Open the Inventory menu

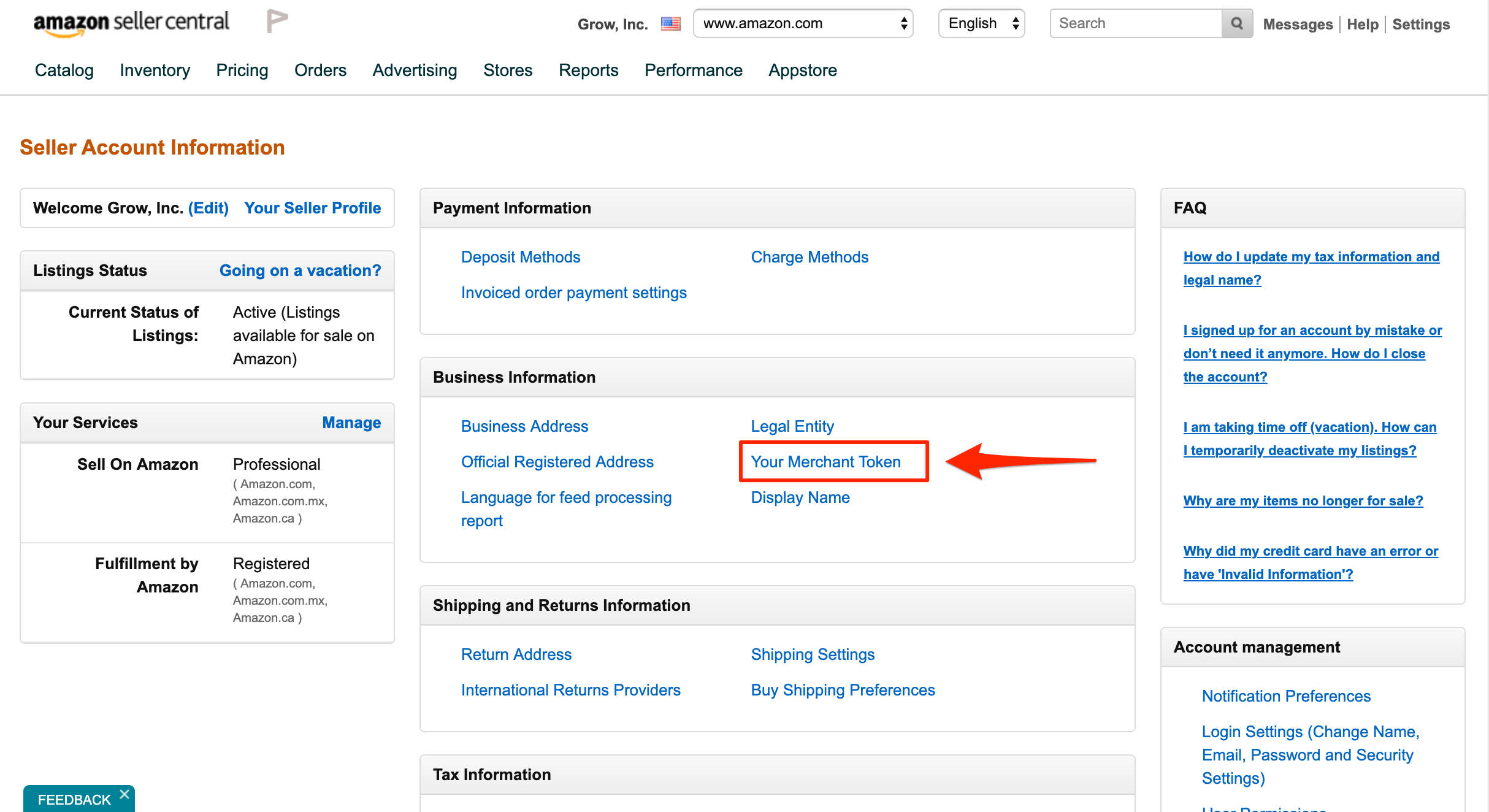point(155,70)
